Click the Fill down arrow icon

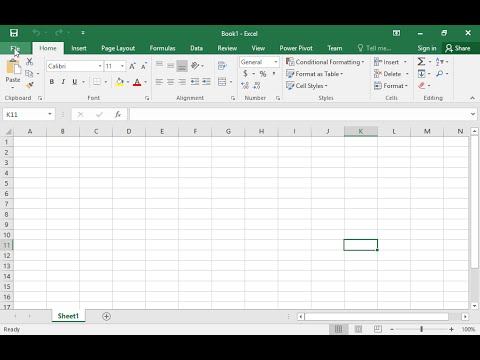(421, 74)
